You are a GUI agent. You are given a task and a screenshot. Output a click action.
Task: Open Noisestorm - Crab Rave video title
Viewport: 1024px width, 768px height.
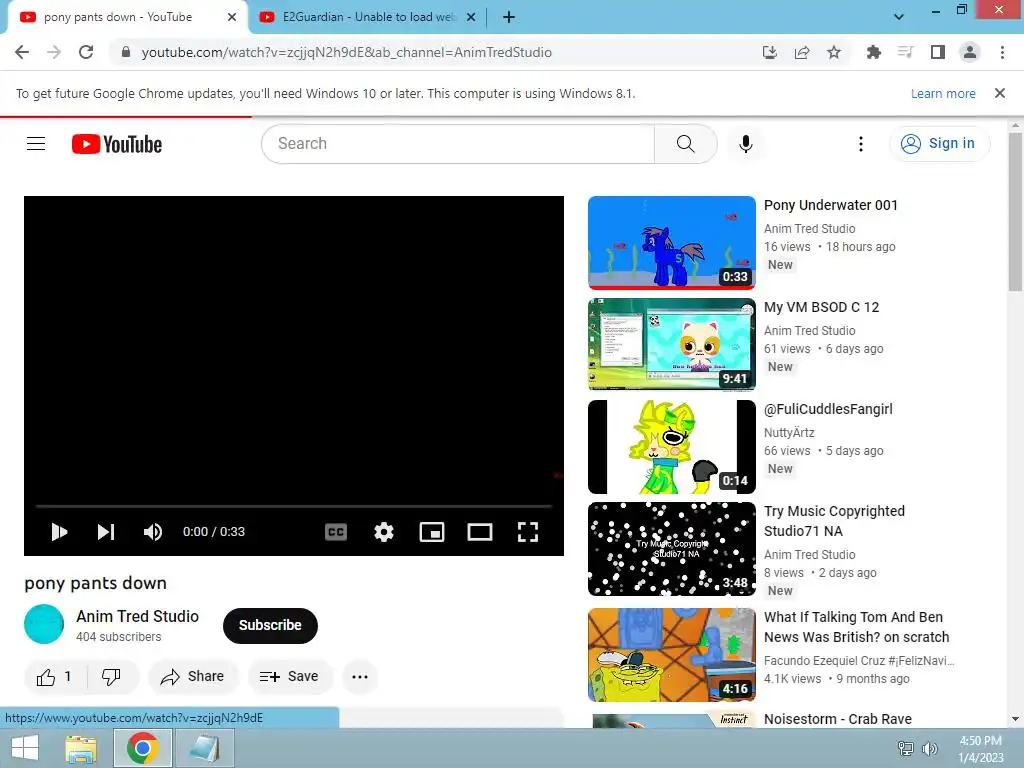coord(838,718)
